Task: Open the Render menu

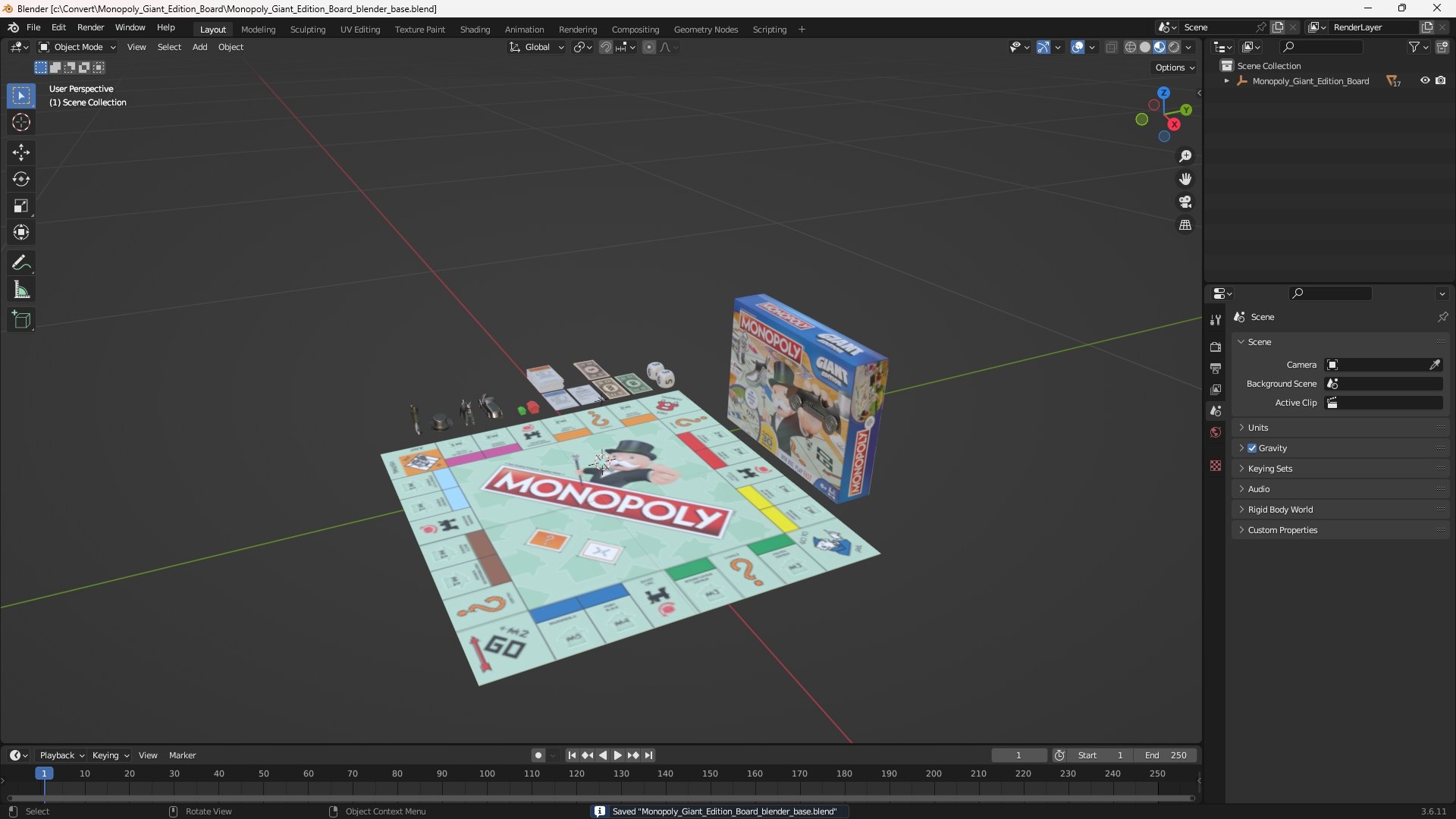Action: 90,27
